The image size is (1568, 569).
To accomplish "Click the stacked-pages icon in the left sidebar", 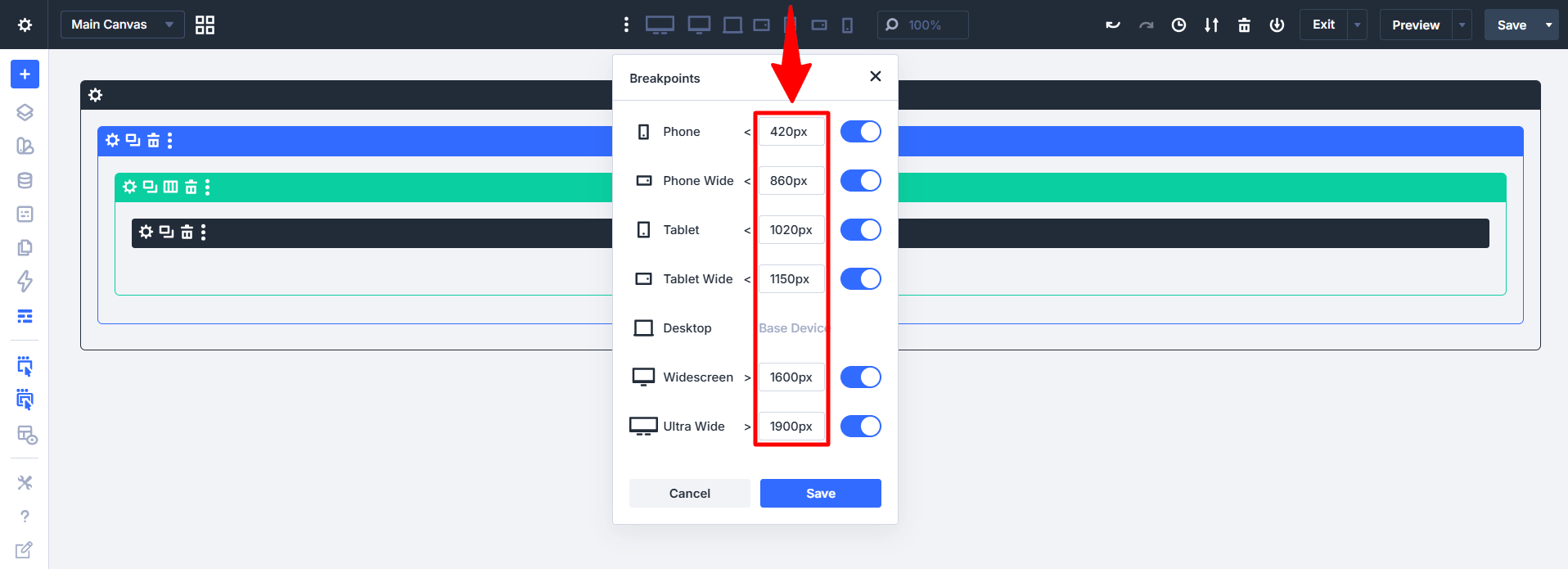I will pyautogui.click(x=25, y=247).
